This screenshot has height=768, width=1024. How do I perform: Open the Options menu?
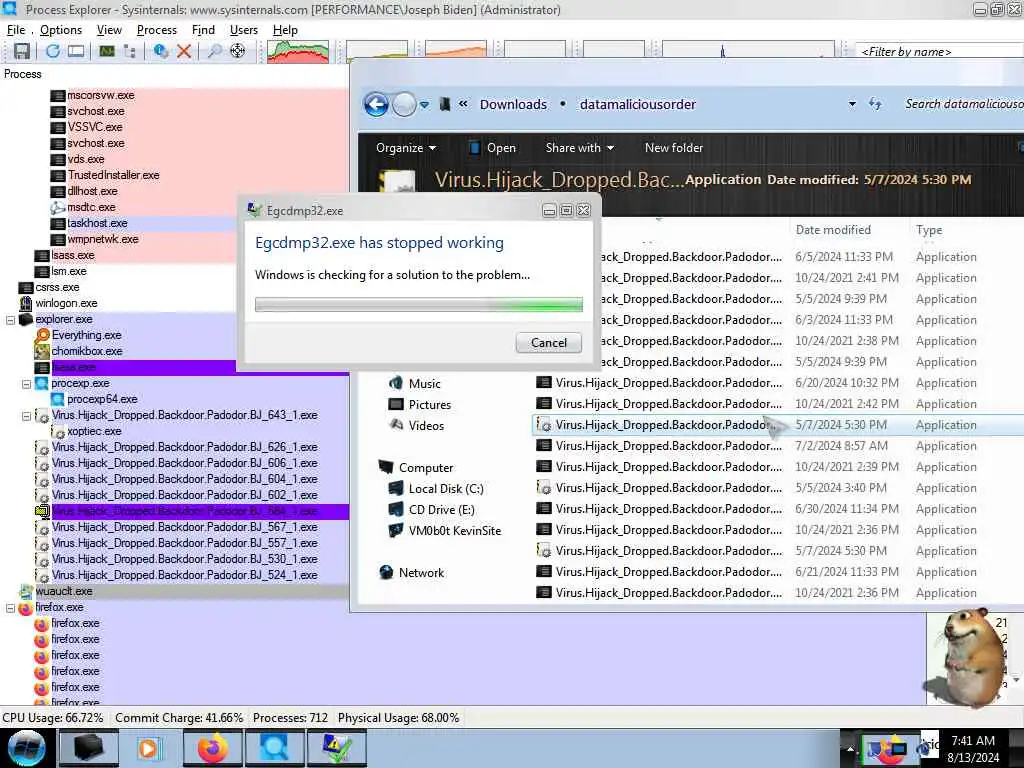point(61,30)
